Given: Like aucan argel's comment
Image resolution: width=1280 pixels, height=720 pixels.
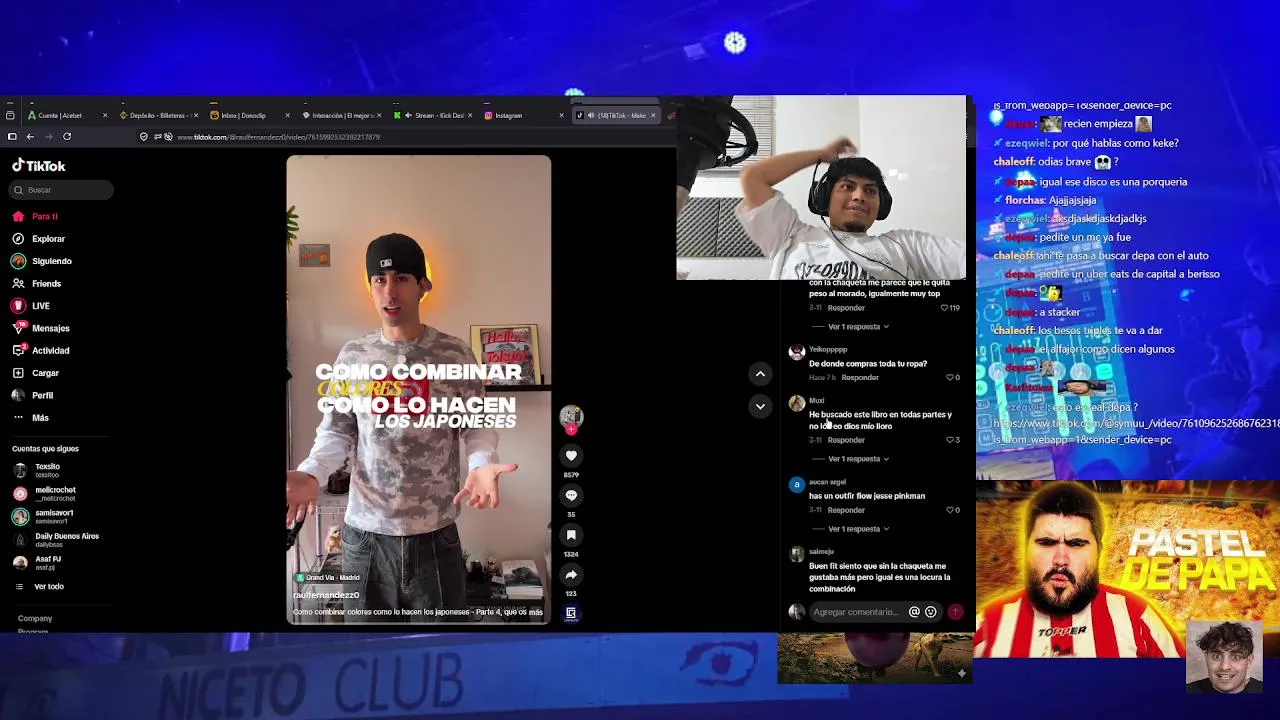Looking at the screenshot, I should click(x=949, y=510).
